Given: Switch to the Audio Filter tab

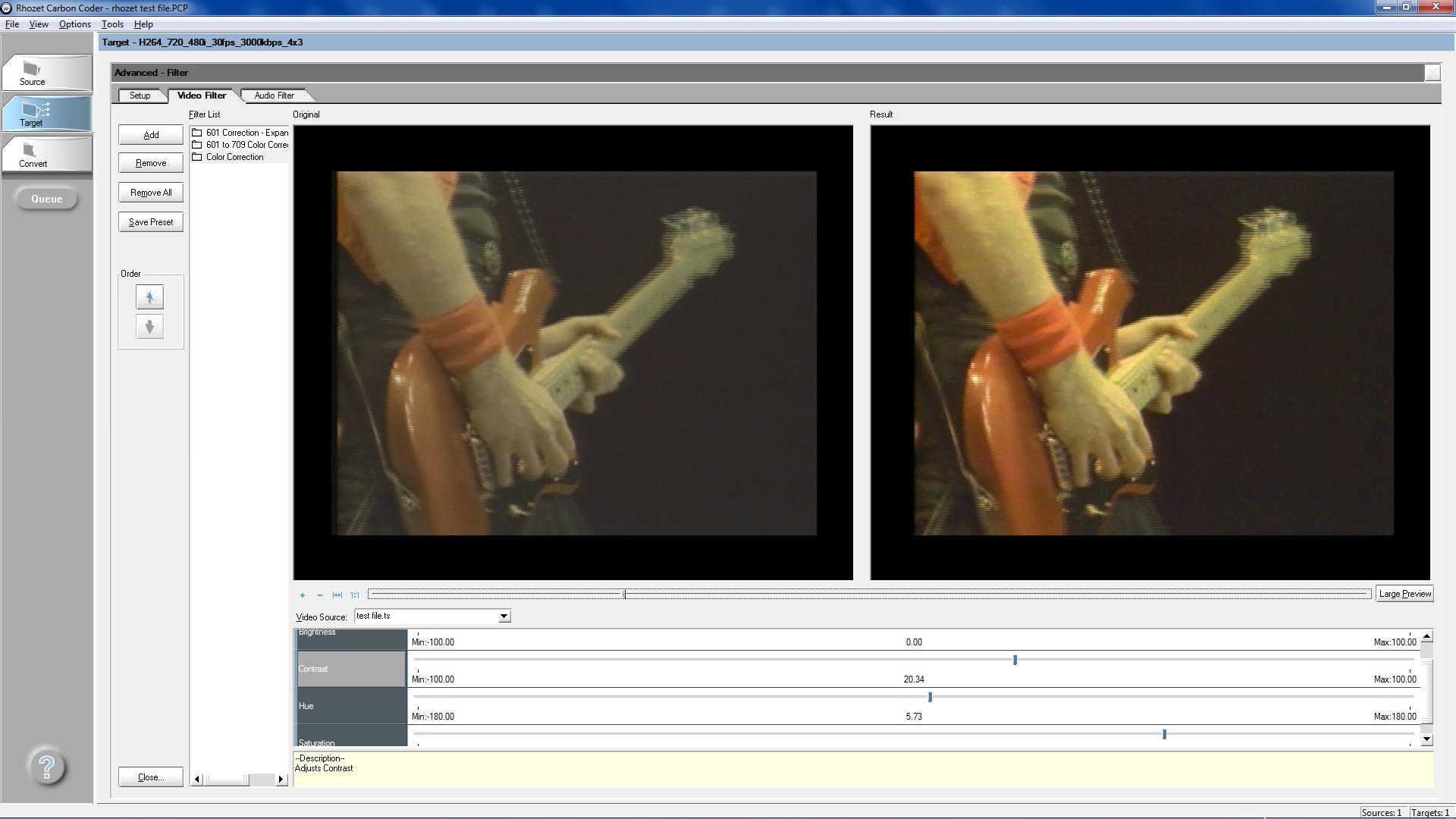Looking at the screenshot, I should [274, 96].
